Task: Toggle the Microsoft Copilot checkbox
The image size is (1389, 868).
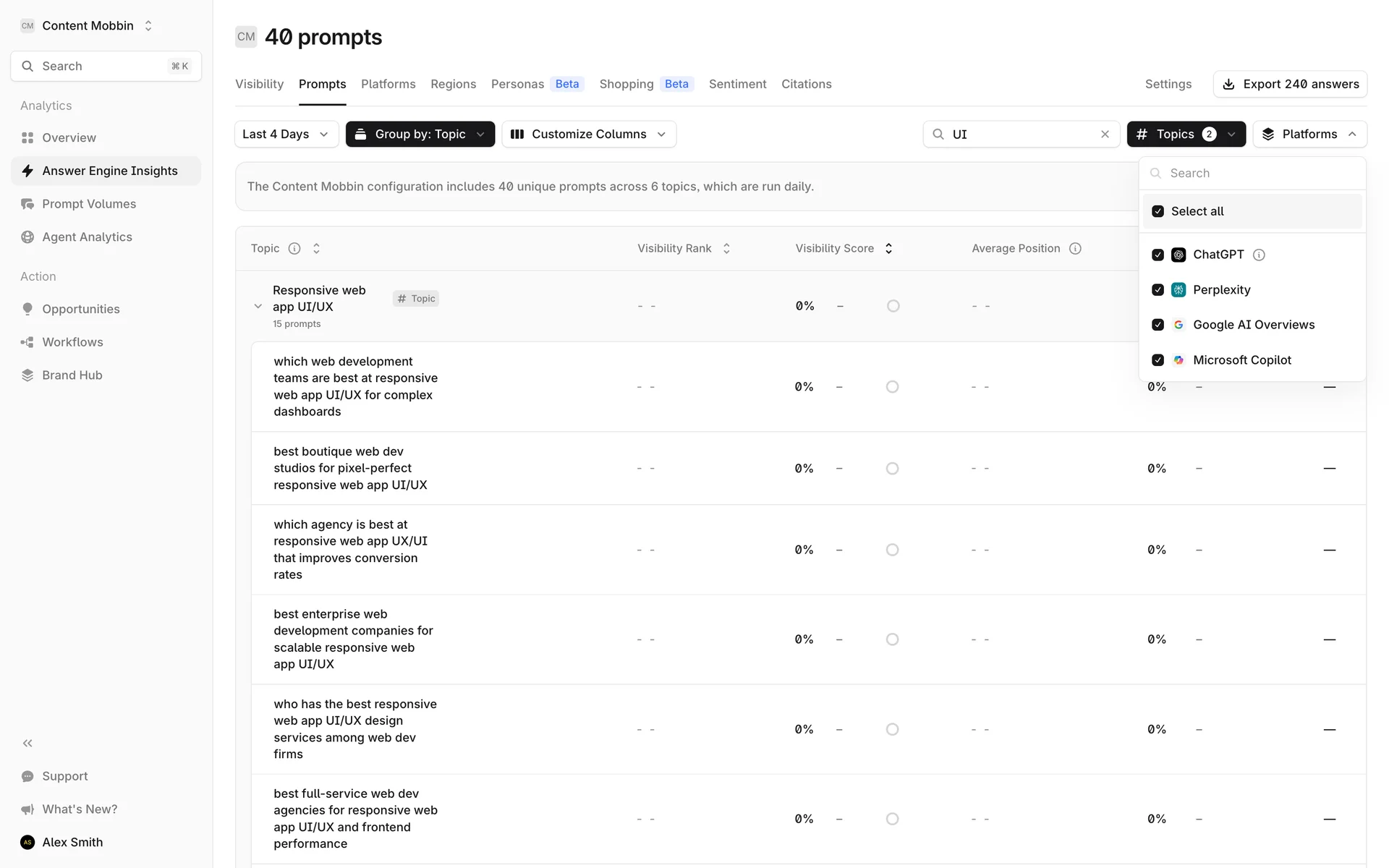Action: coord(1157,359)
